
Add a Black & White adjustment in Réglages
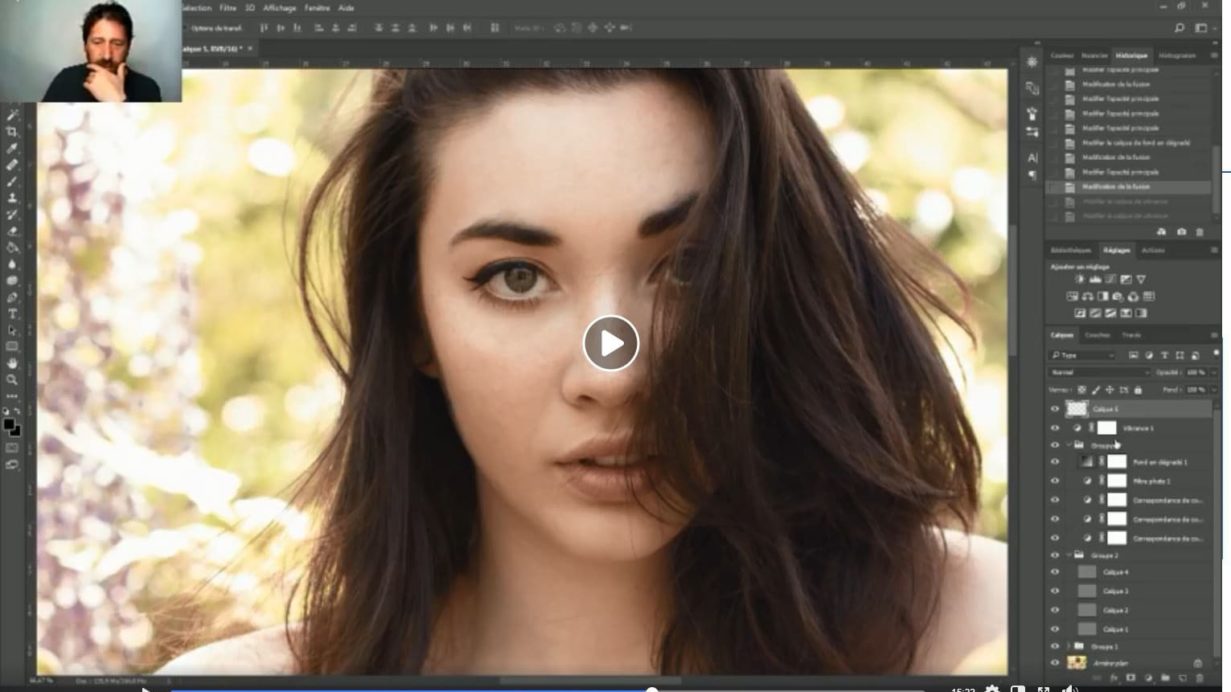(x=1102, y=296)
